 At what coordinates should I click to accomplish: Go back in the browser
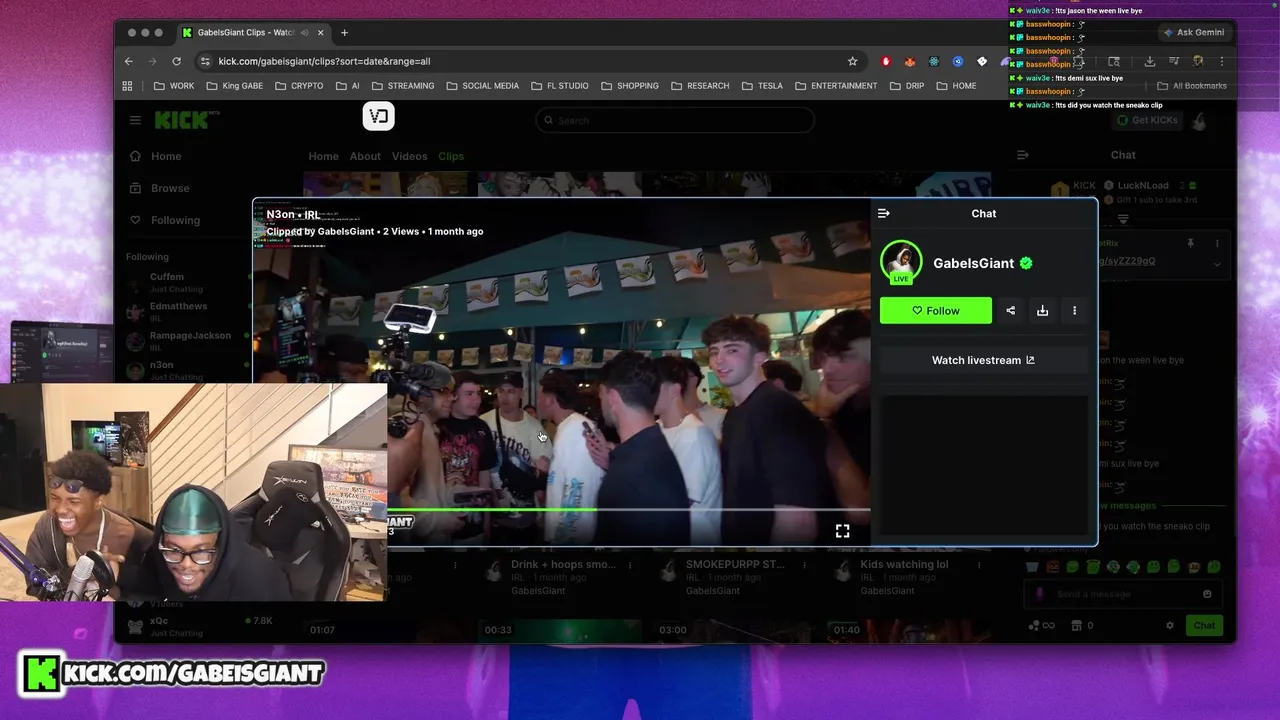128,61
